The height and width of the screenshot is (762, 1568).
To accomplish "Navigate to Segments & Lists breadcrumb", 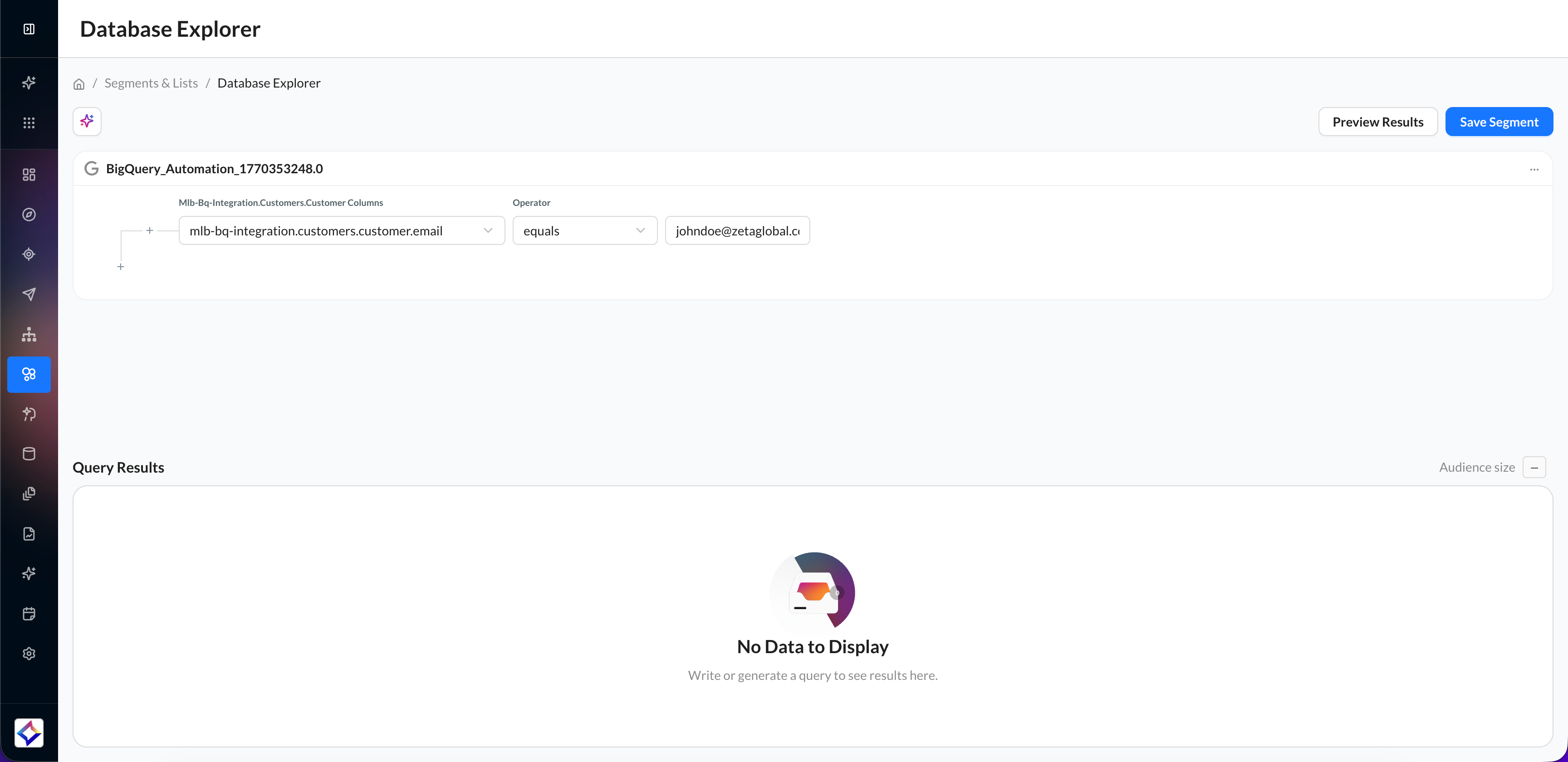I will [151, 83].
